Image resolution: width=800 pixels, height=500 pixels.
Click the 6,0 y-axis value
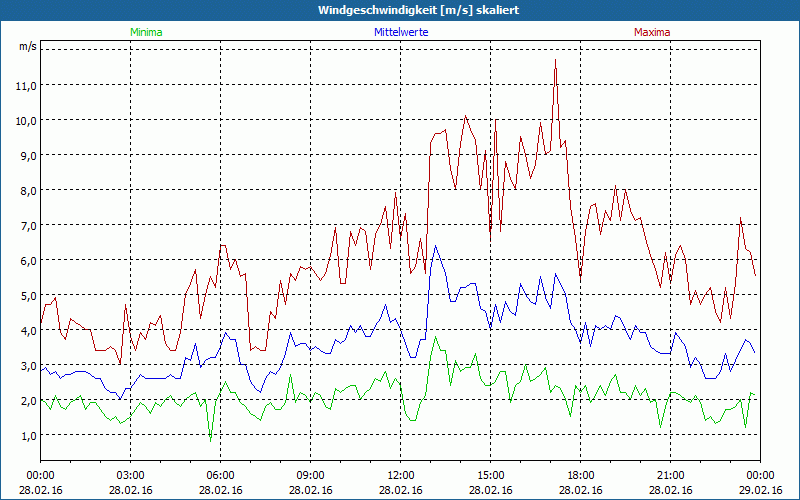point(28,261)
